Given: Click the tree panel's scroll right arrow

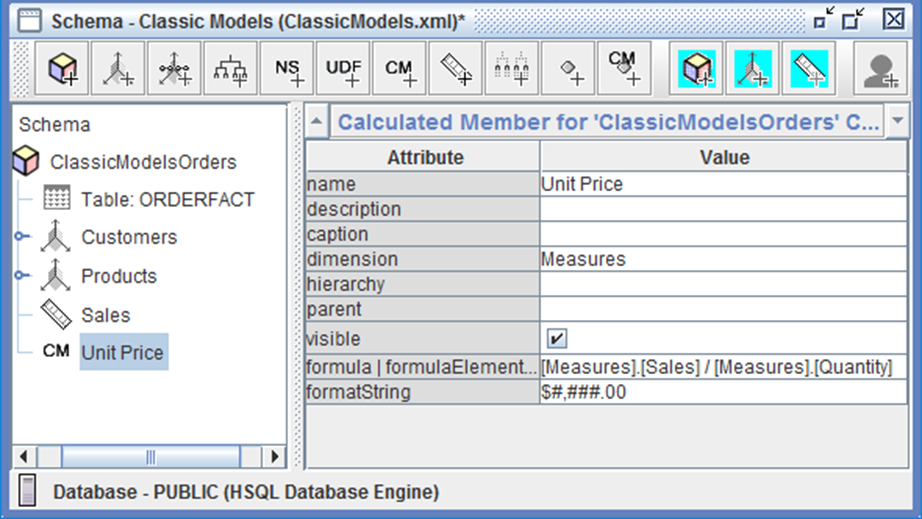Looking at the screenshot, I should click(x=273, y=456).
